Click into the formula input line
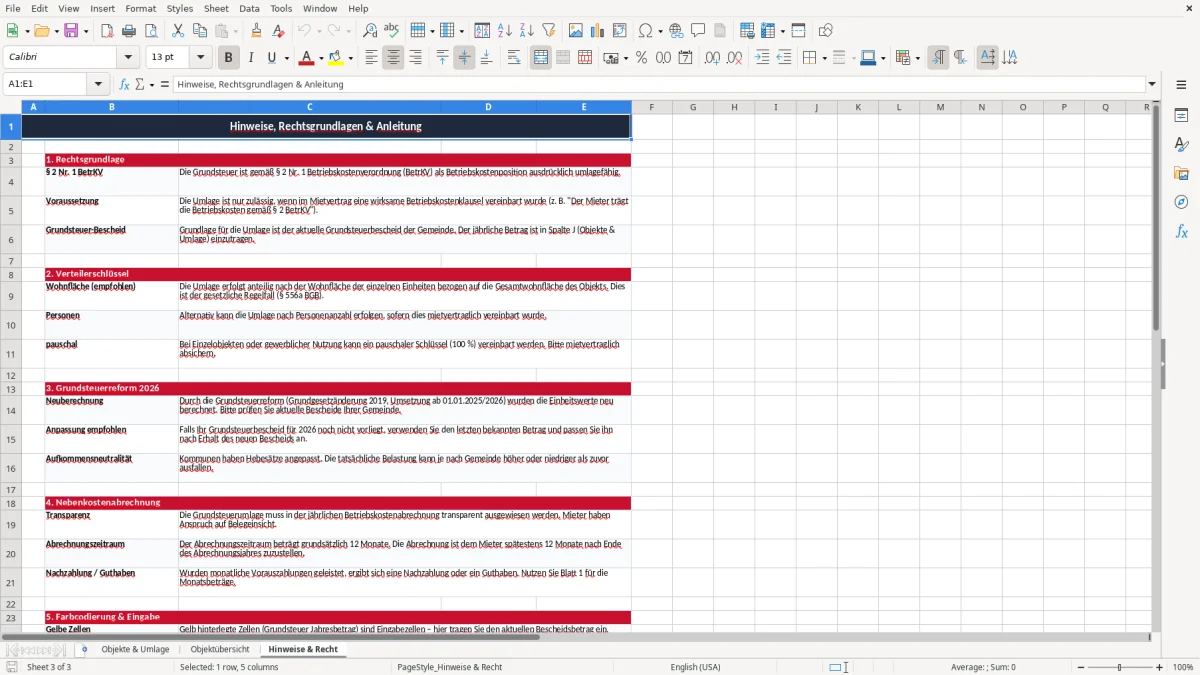1200x675 pixels. coord(658,84)
